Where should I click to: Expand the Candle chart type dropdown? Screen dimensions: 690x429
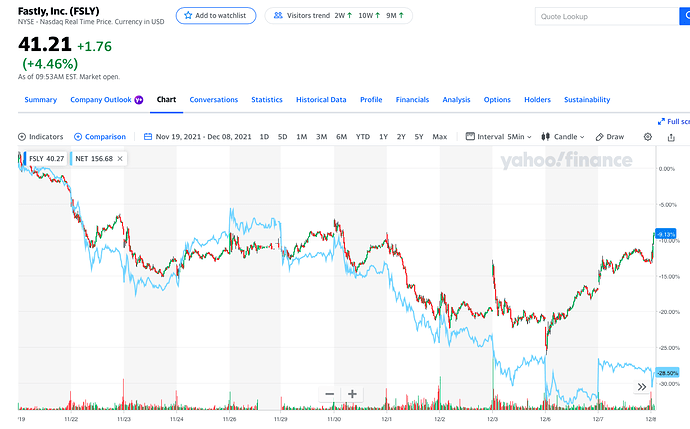tap(563, 137)
